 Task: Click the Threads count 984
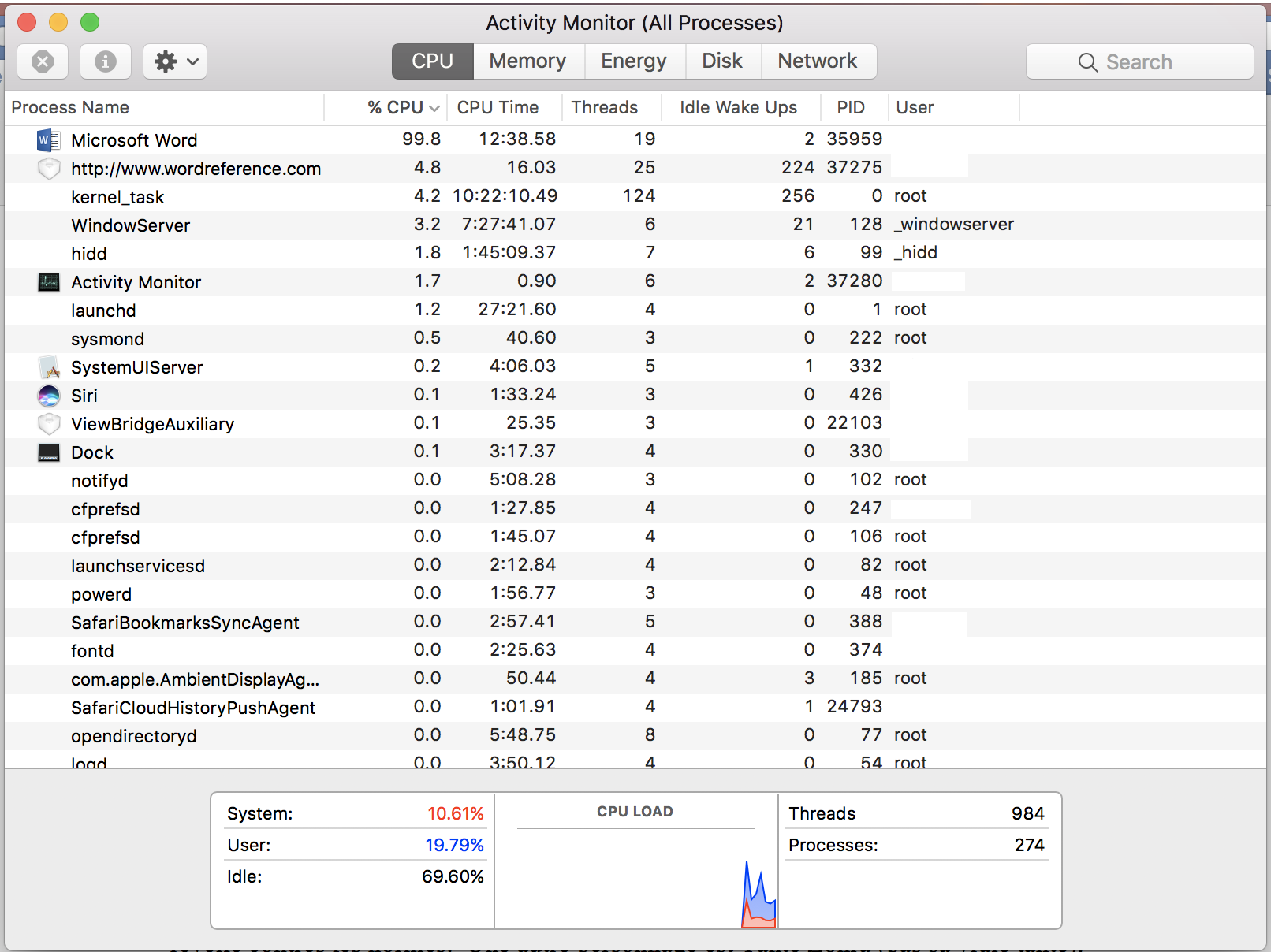point(1028,813)
